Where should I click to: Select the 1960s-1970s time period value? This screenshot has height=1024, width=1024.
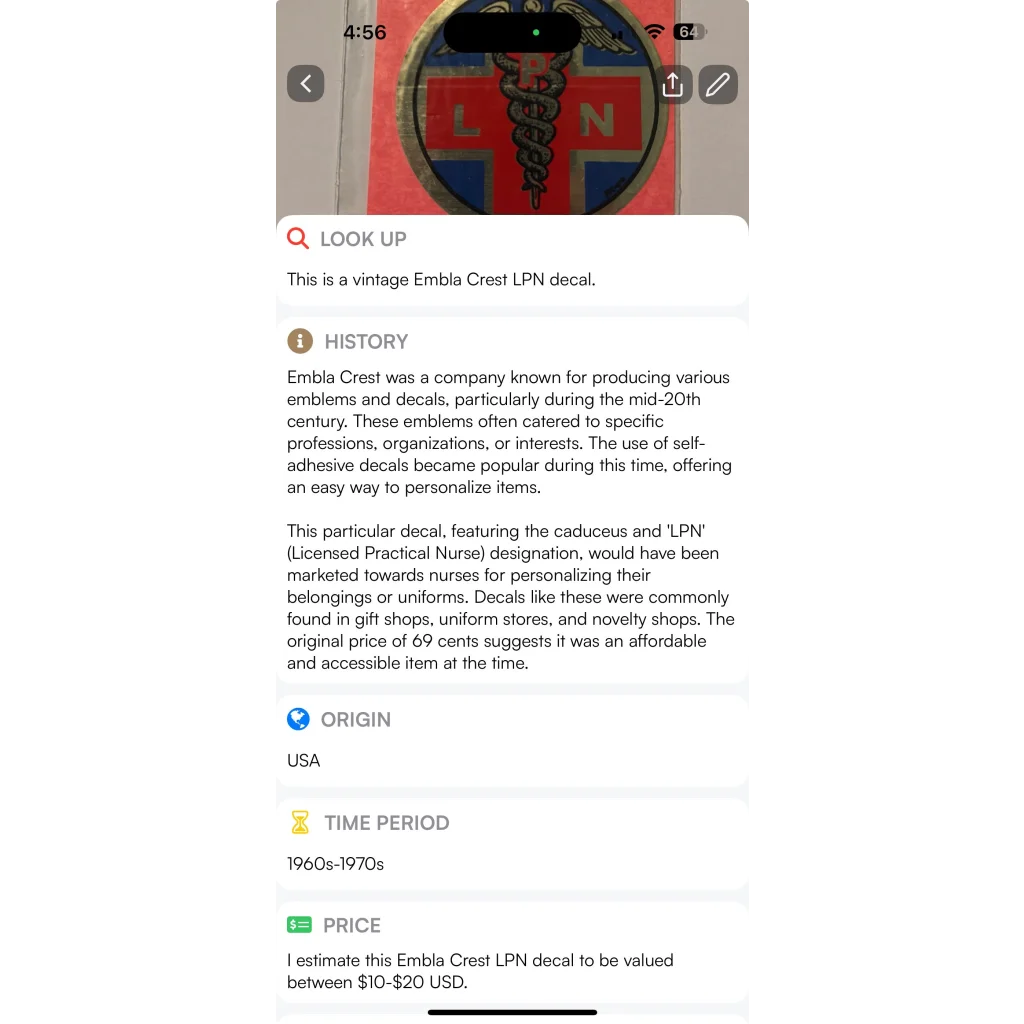point(336,864)
